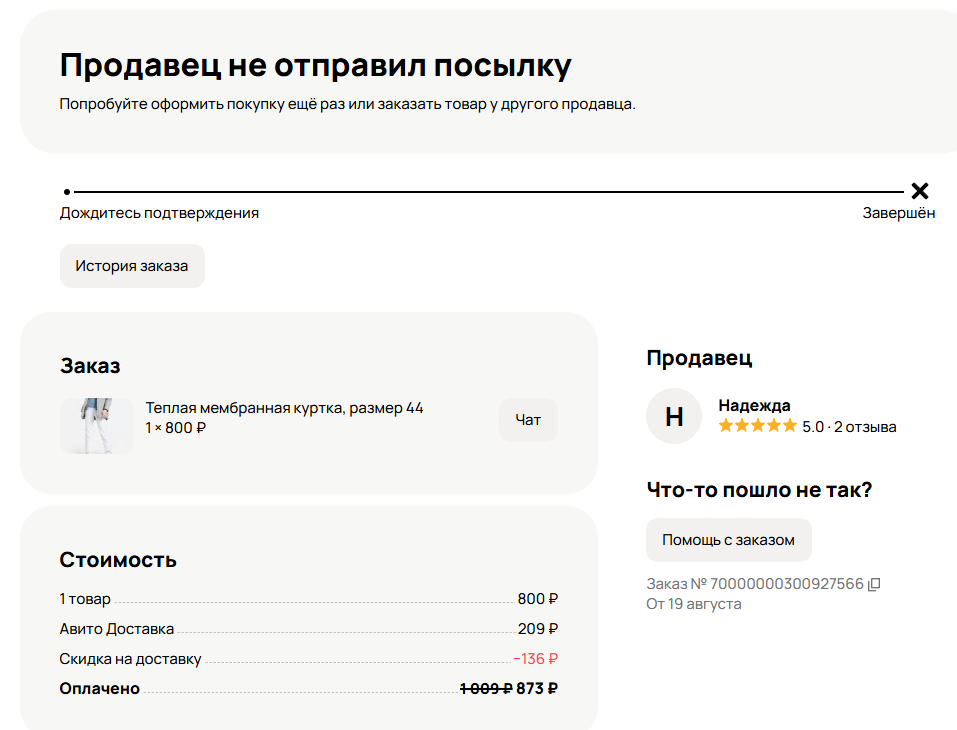Screen dimensions: 957x730
Task: Click Помощь с заказом button
Action: click(x=728, y=540)
